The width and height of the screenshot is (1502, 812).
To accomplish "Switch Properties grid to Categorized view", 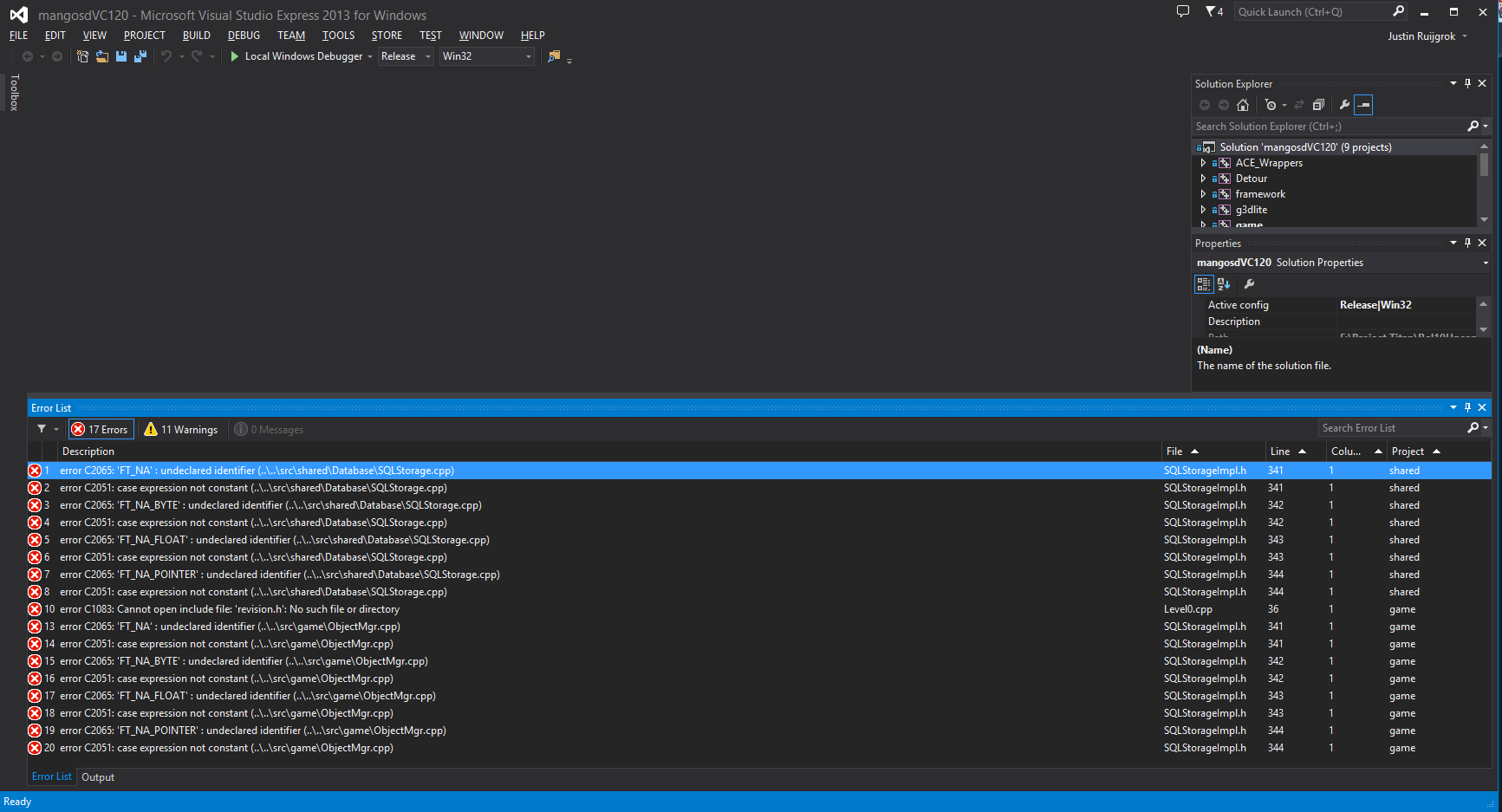I will tap(1203, 283).
